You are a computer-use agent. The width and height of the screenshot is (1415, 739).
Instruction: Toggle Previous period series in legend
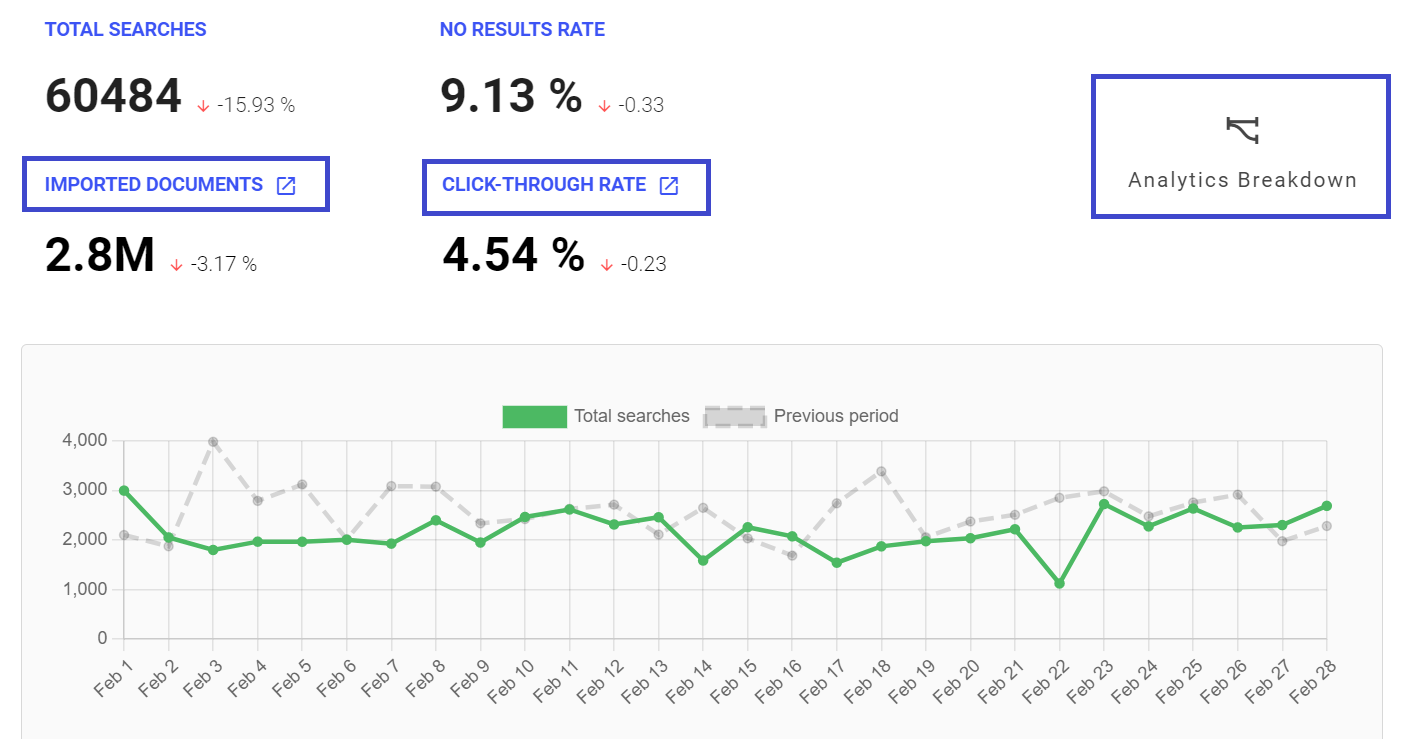(x=801, y=416)
